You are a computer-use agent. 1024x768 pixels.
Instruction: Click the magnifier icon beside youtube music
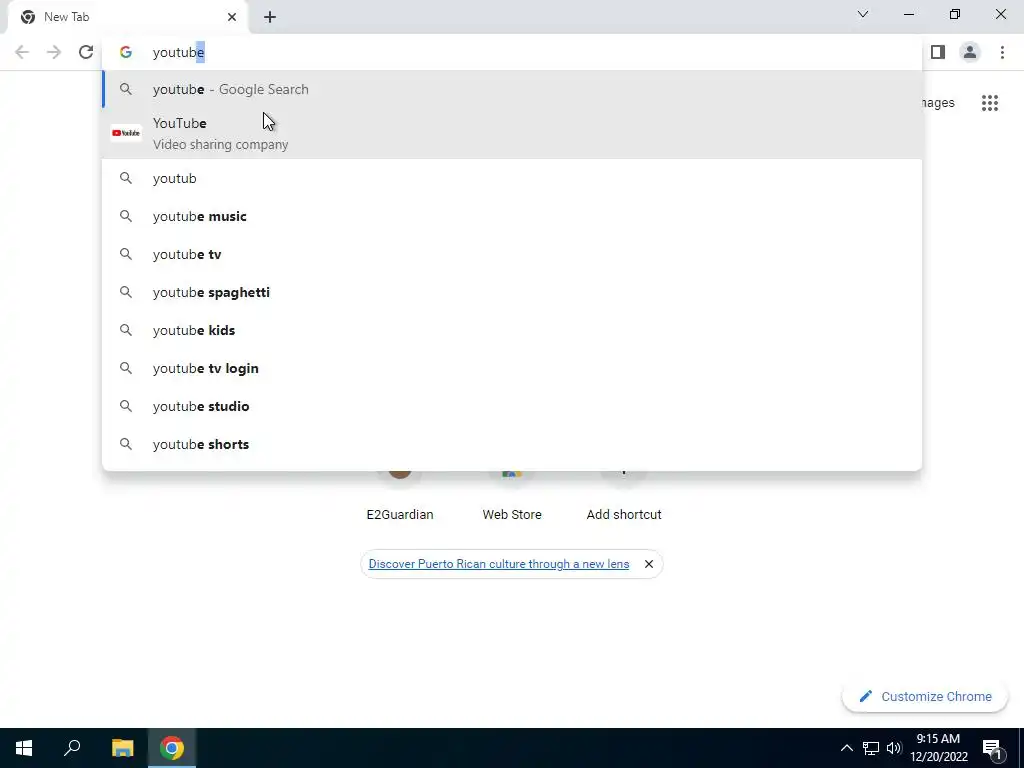click(125, 216)
